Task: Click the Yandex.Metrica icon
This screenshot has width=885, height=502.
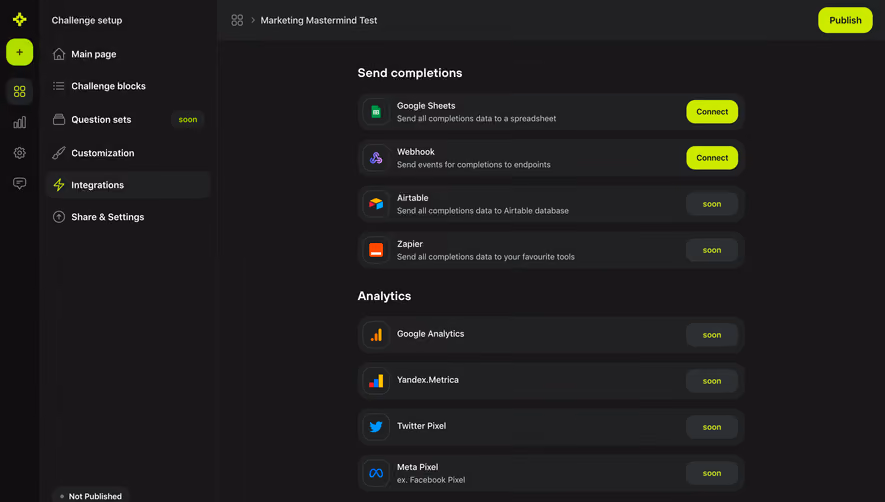Action: 376,381
